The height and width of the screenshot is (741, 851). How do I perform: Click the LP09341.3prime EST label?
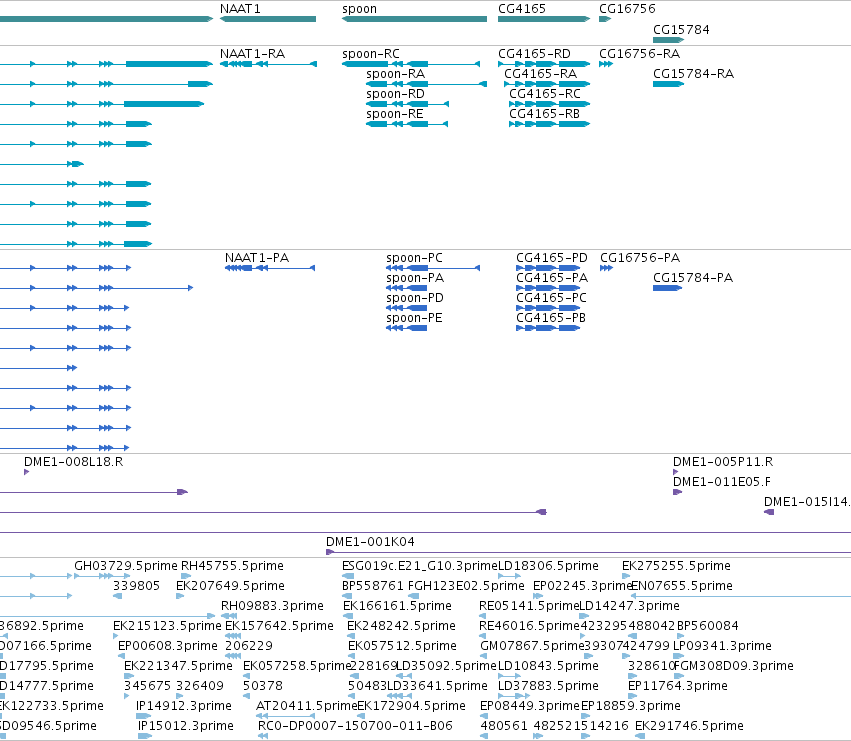pos(722,647)
